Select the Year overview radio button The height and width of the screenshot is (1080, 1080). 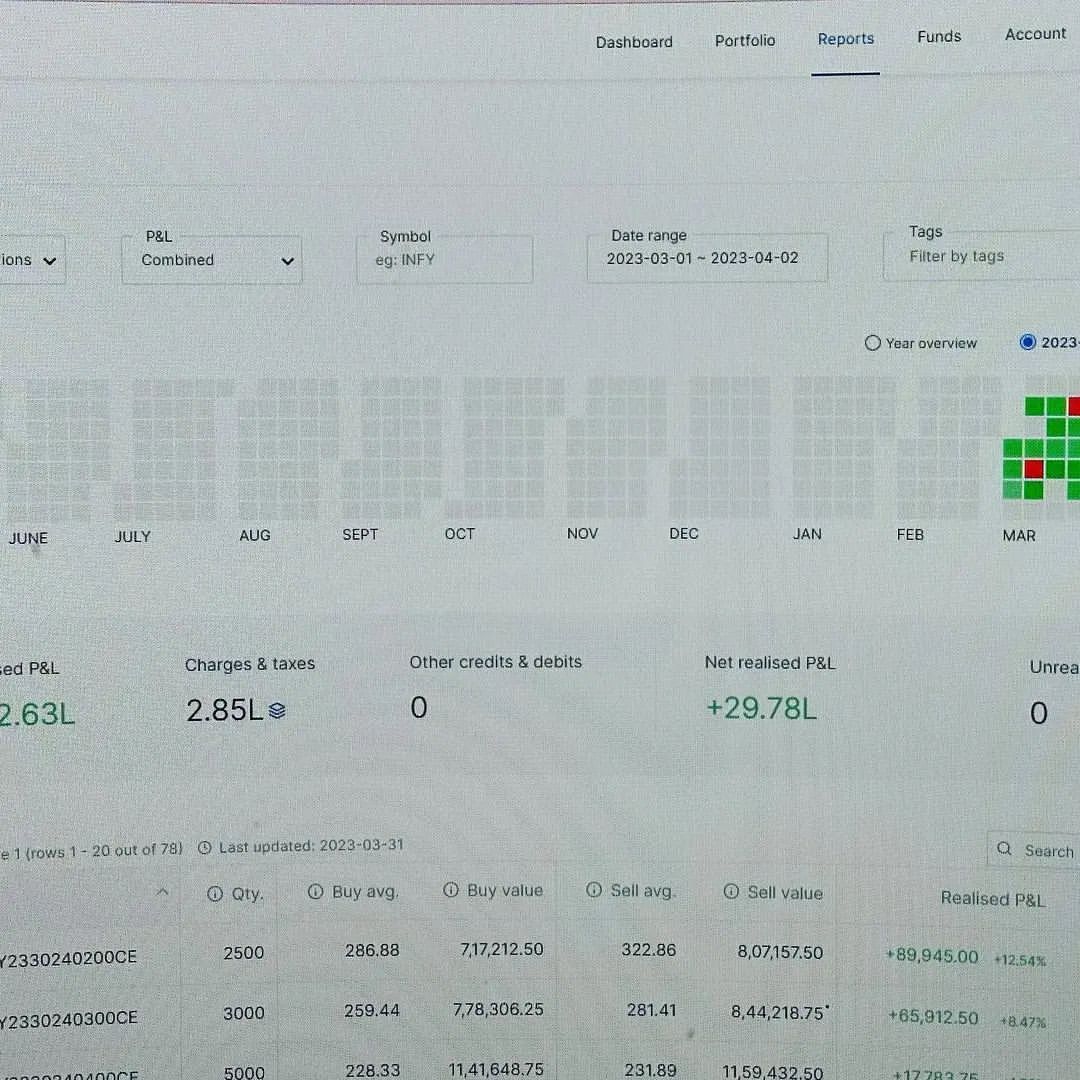tap(873, 342)
